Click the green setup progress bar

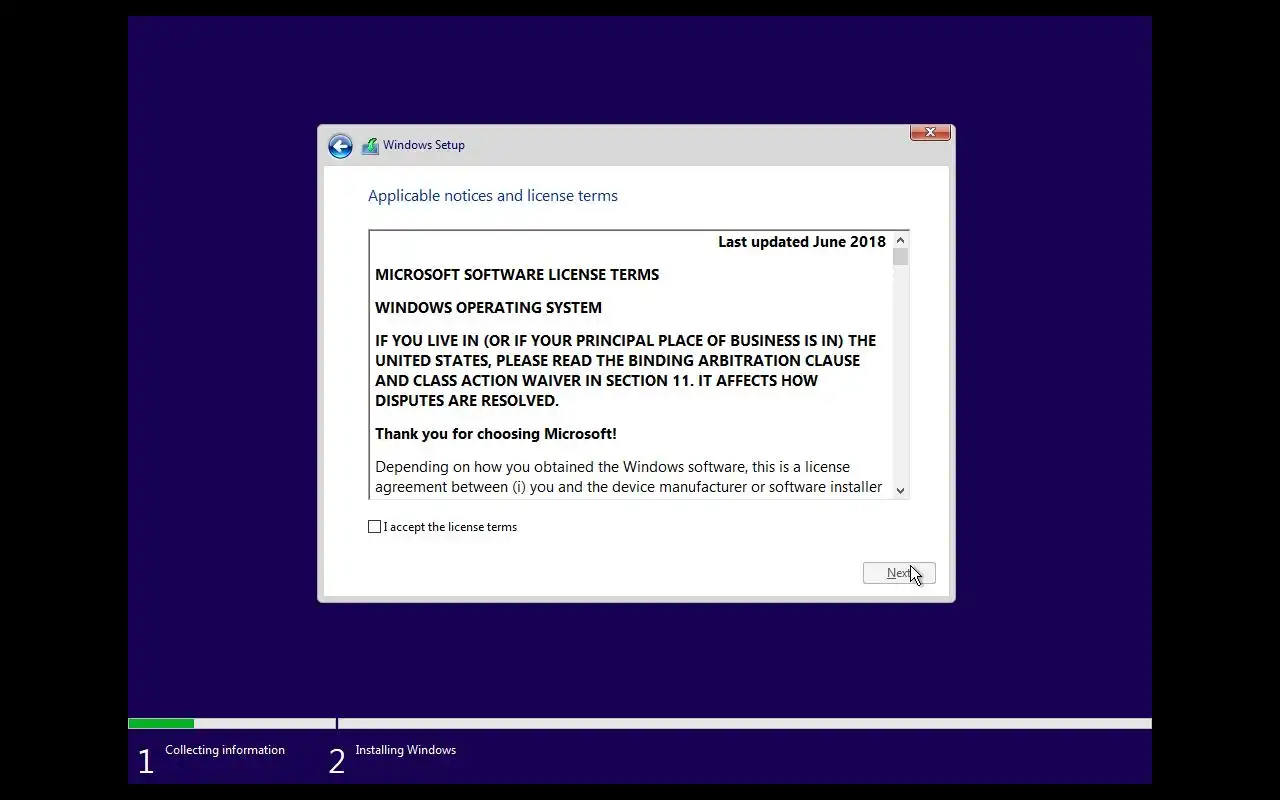click(x=161, y=723)
